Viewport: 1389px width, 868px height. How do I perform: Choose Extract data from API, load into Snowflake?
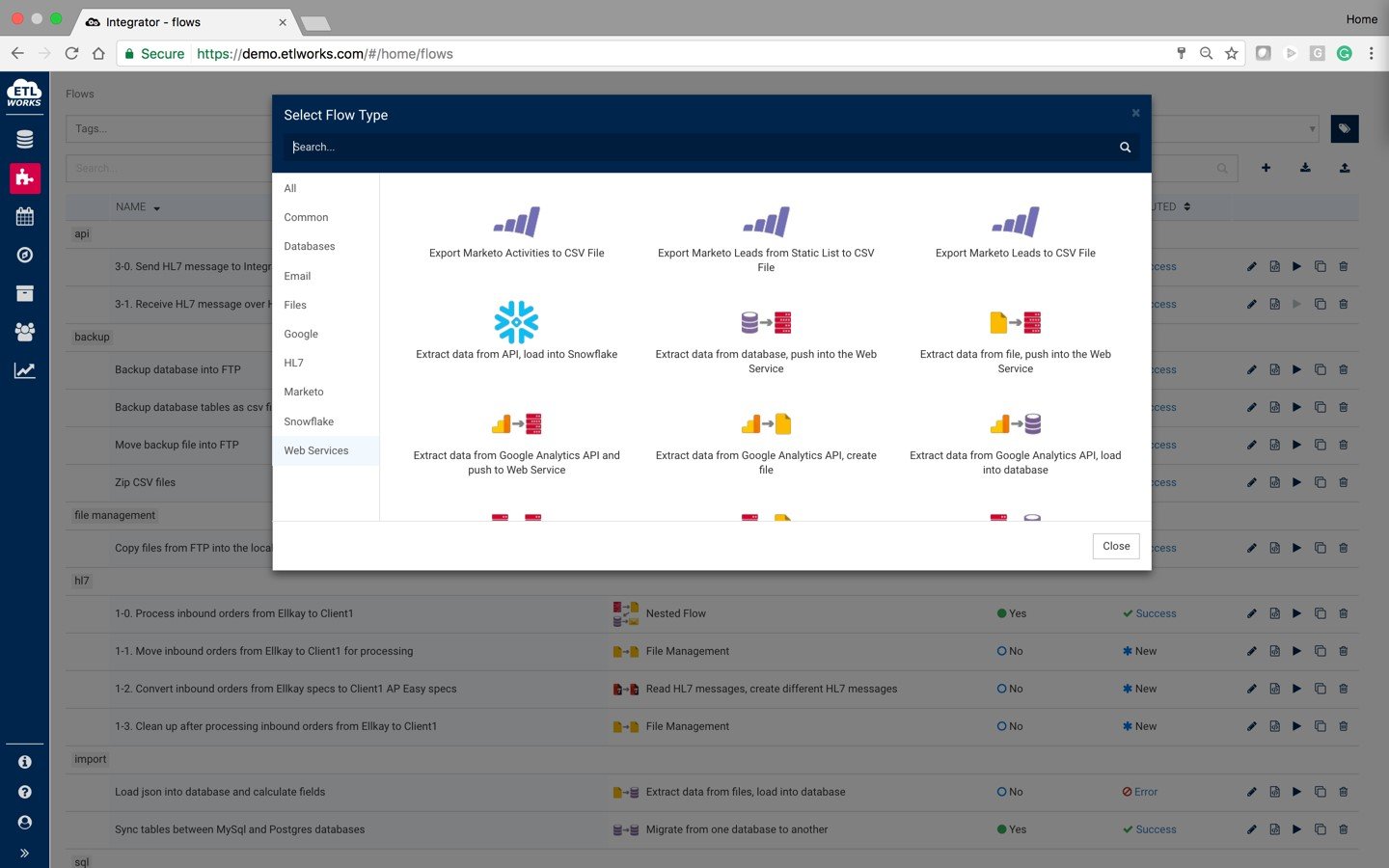click(x=516, y=331)
